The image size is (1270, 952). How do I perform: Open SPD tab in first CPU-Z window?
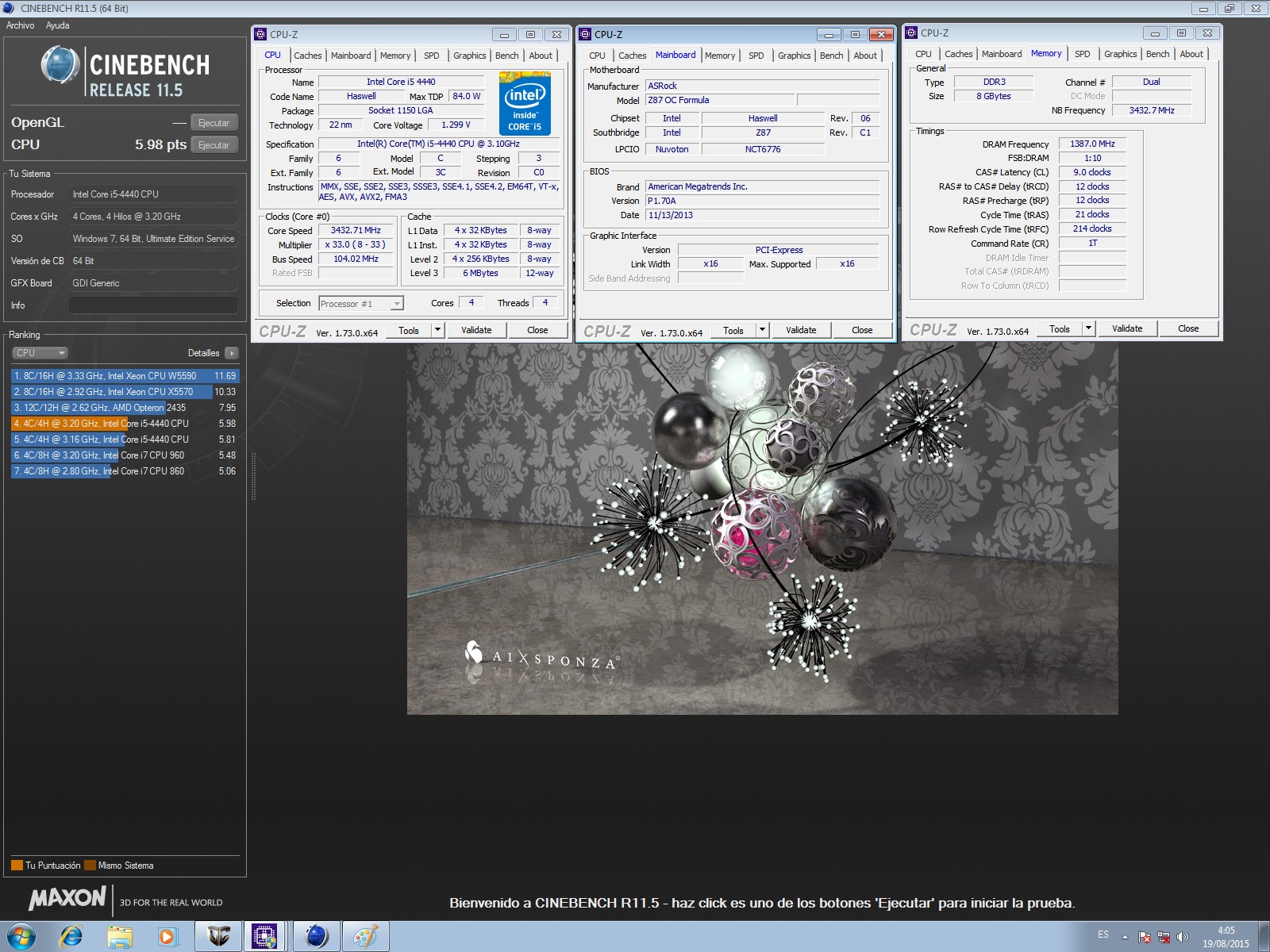point(431,56)
